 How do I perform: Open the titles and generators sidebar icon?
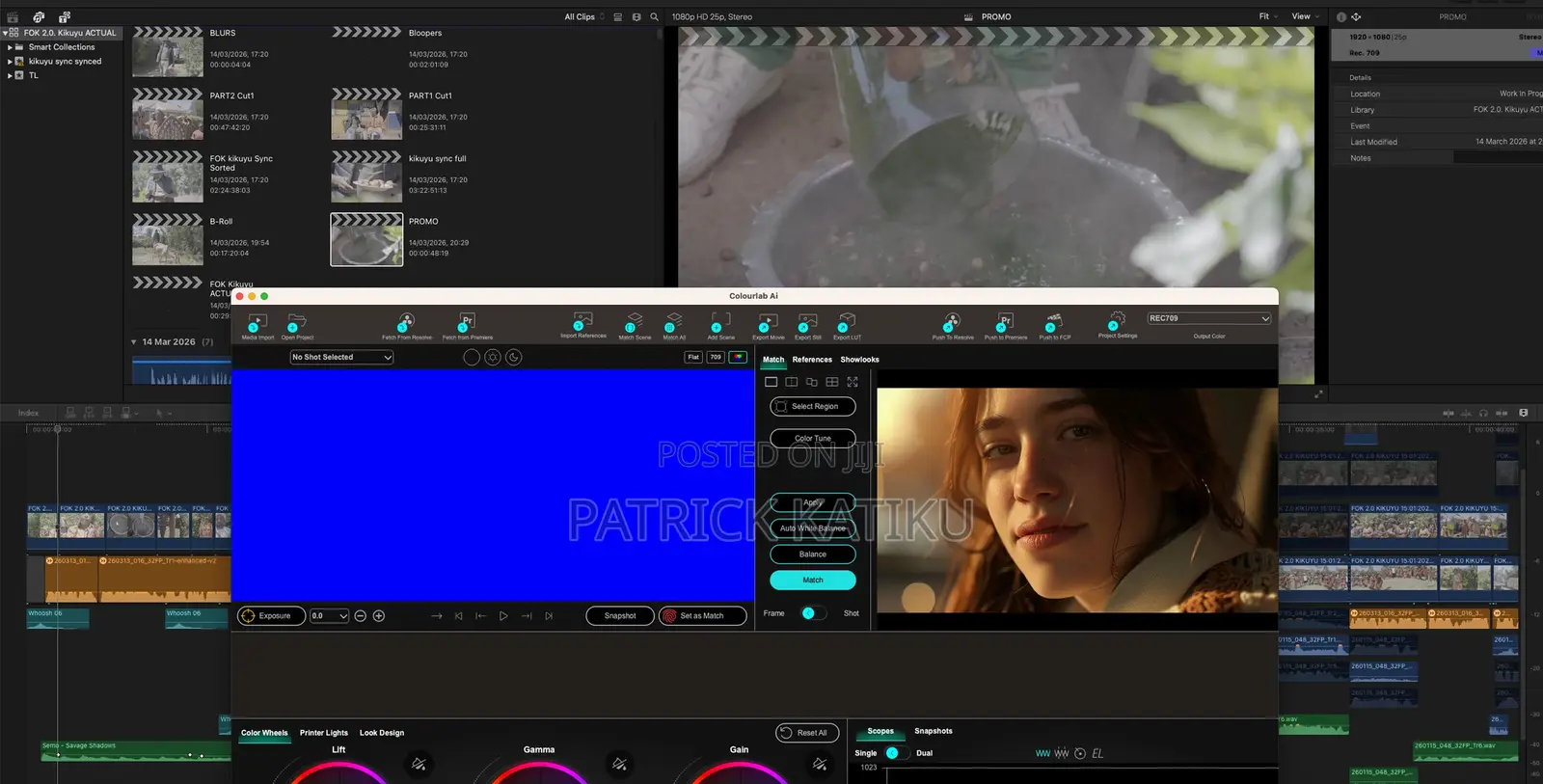[x=65, y=16]
